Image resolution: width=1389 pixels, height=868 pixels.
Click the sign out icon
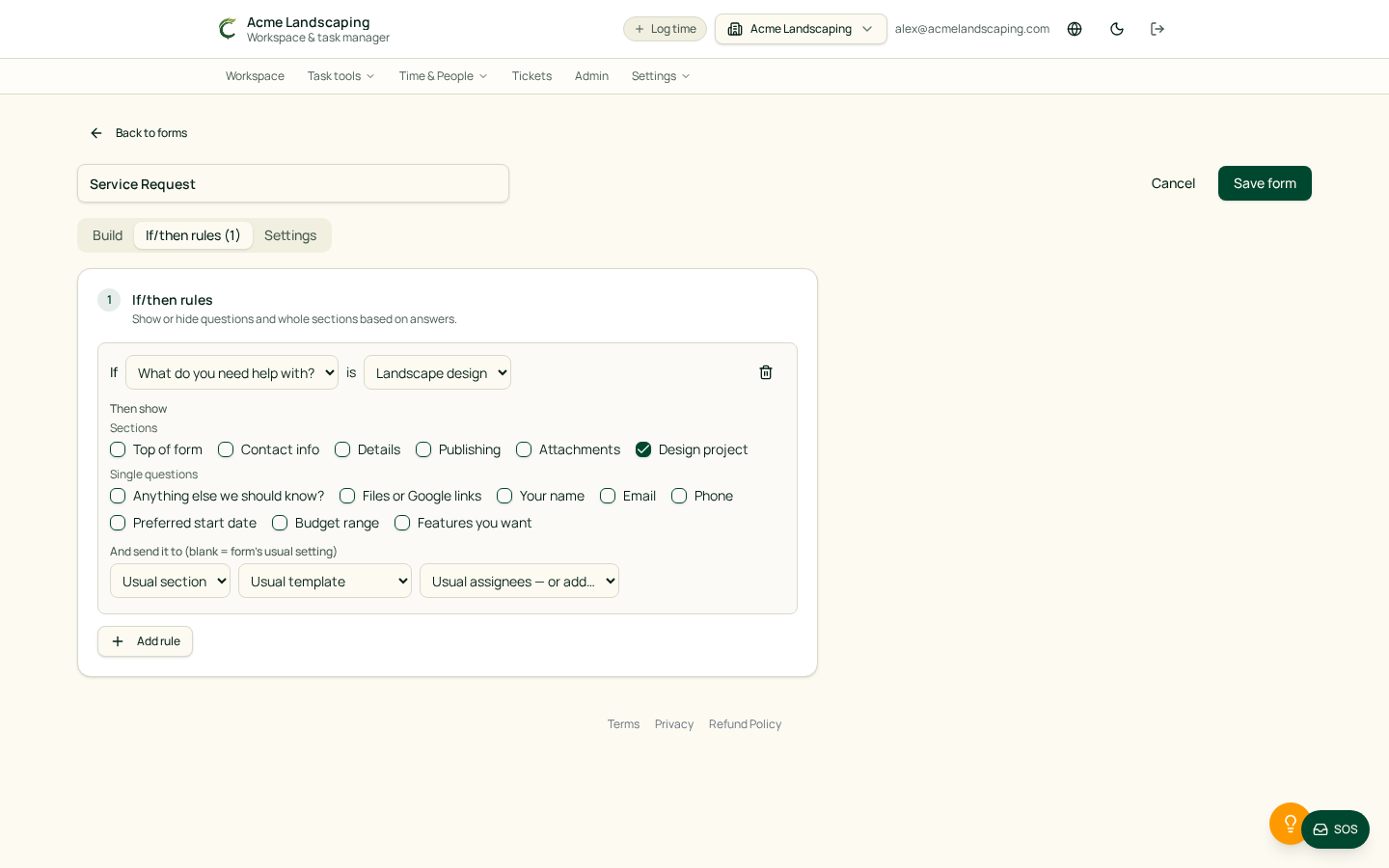(x=1157, y=29)
